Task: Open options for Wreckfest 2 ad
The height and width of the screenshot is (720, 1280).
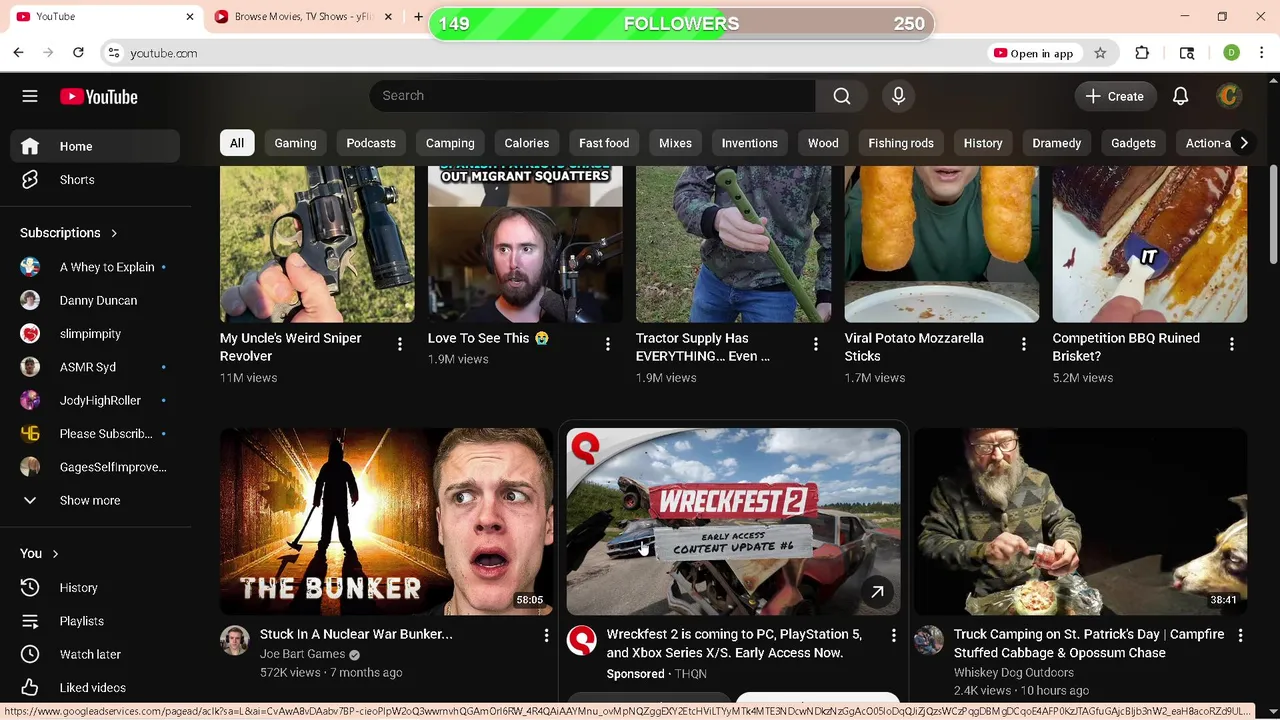Action: click(x=893, y=636)
